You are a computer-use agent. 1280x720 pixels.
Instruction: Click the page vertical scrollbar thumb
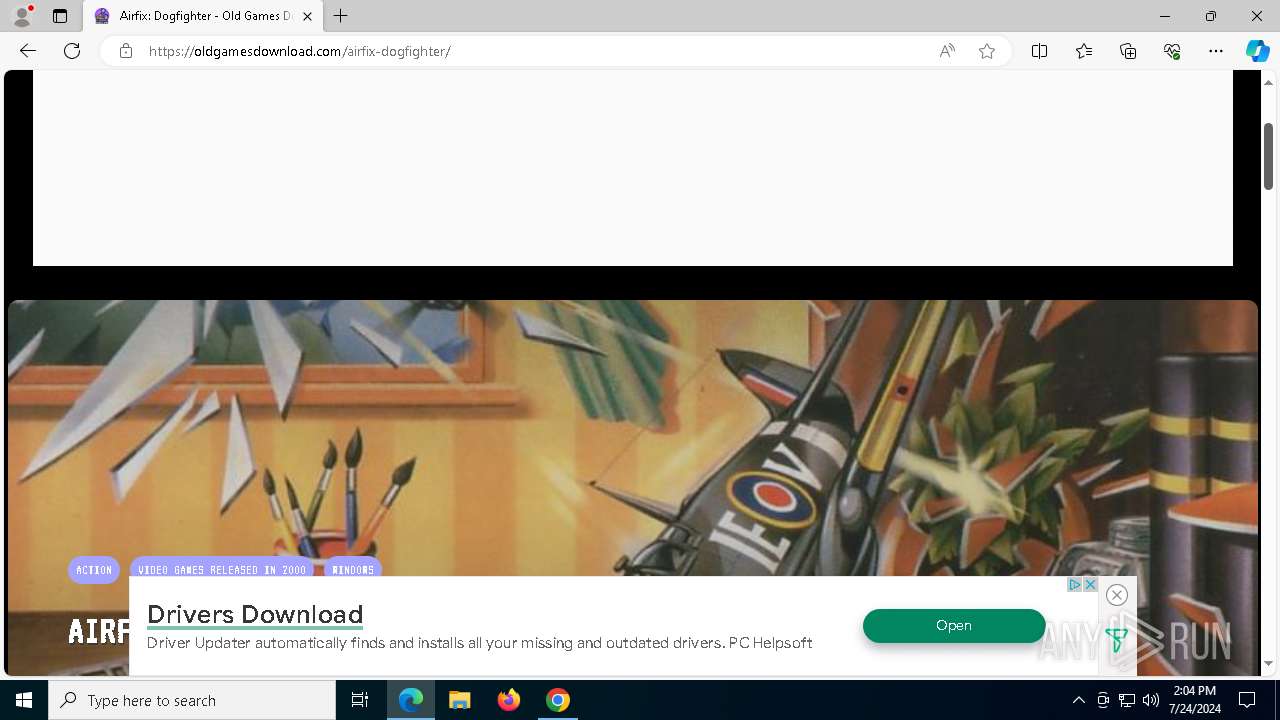point(1269,155)
